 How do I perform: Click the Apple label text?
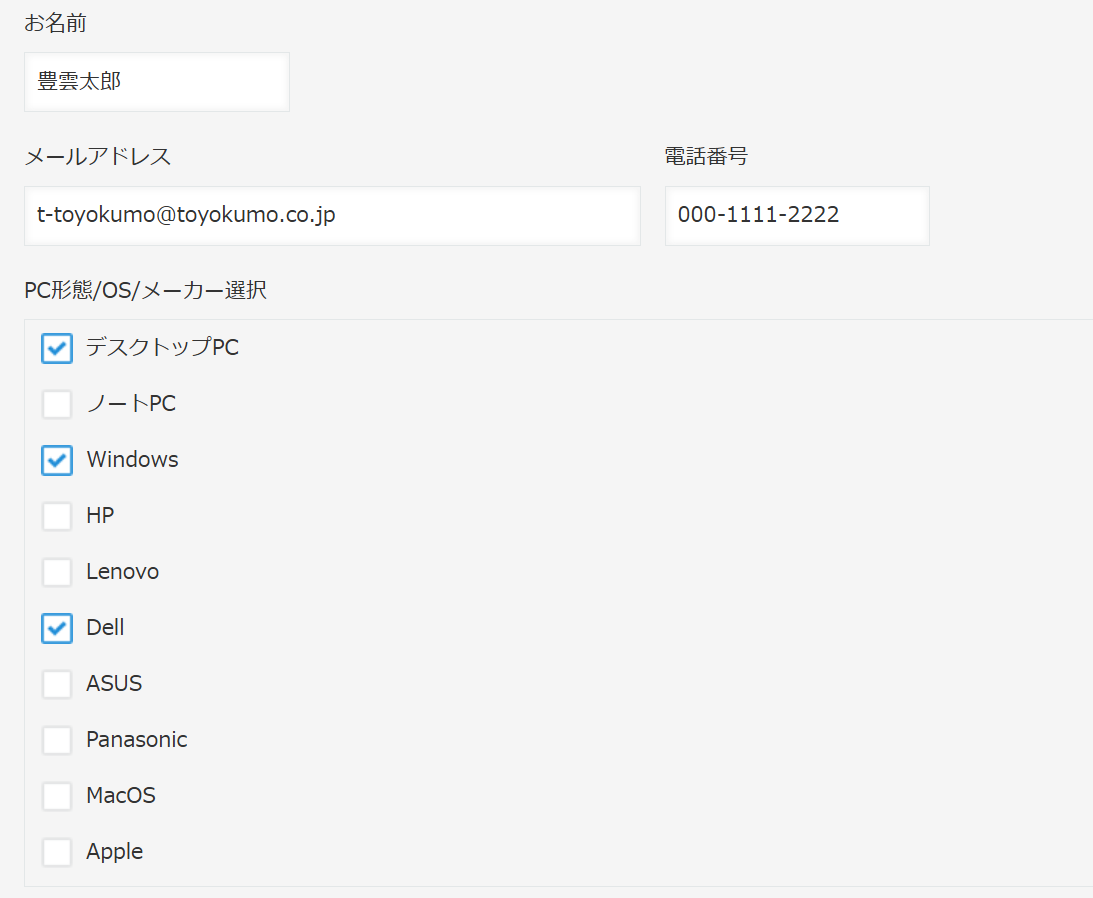(114, 852)
